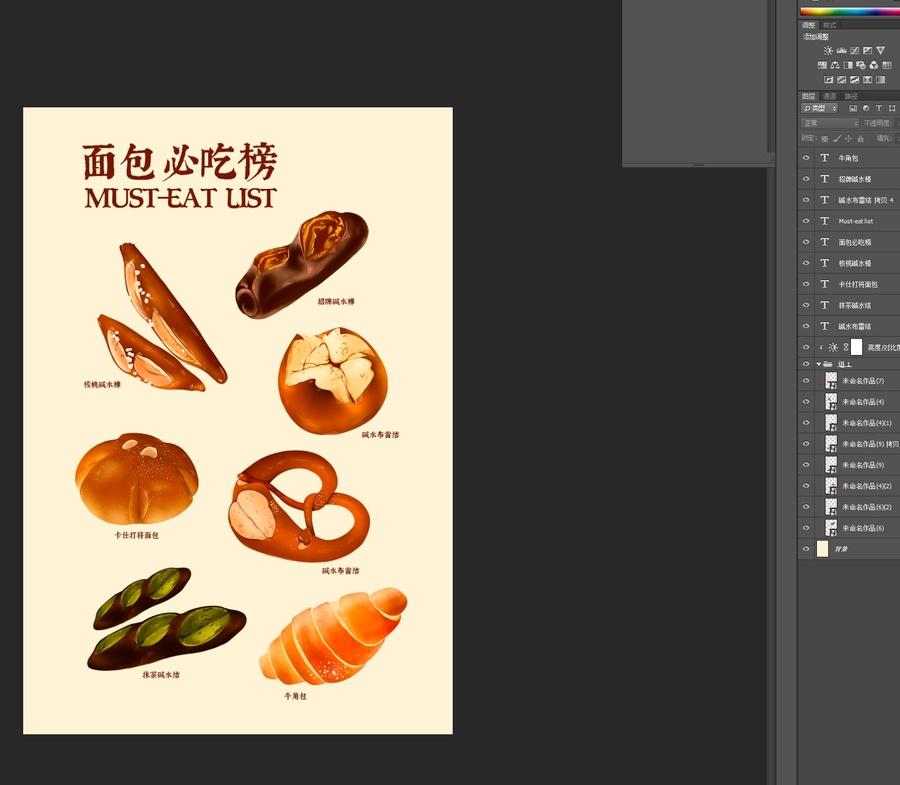900x785 pixels.
Task: Add a Threshold adjustment layer
Action: coord(854,80)
